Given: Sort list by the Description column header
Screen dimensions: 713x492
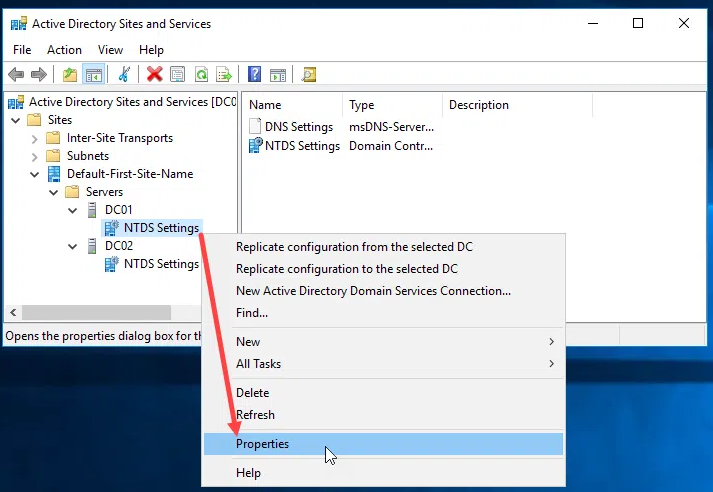Looking at the screenshot, I should point(517,105).
